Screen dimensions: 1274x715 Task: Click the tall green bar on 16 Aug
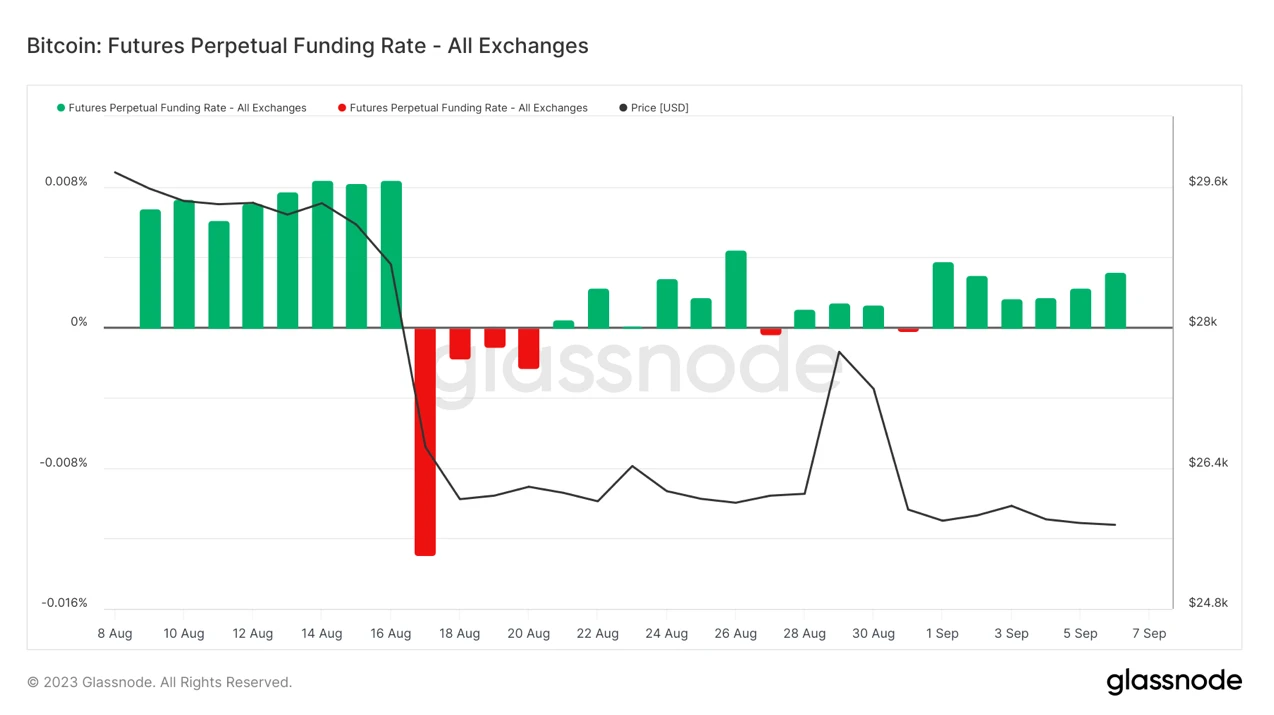coord(391,254)
